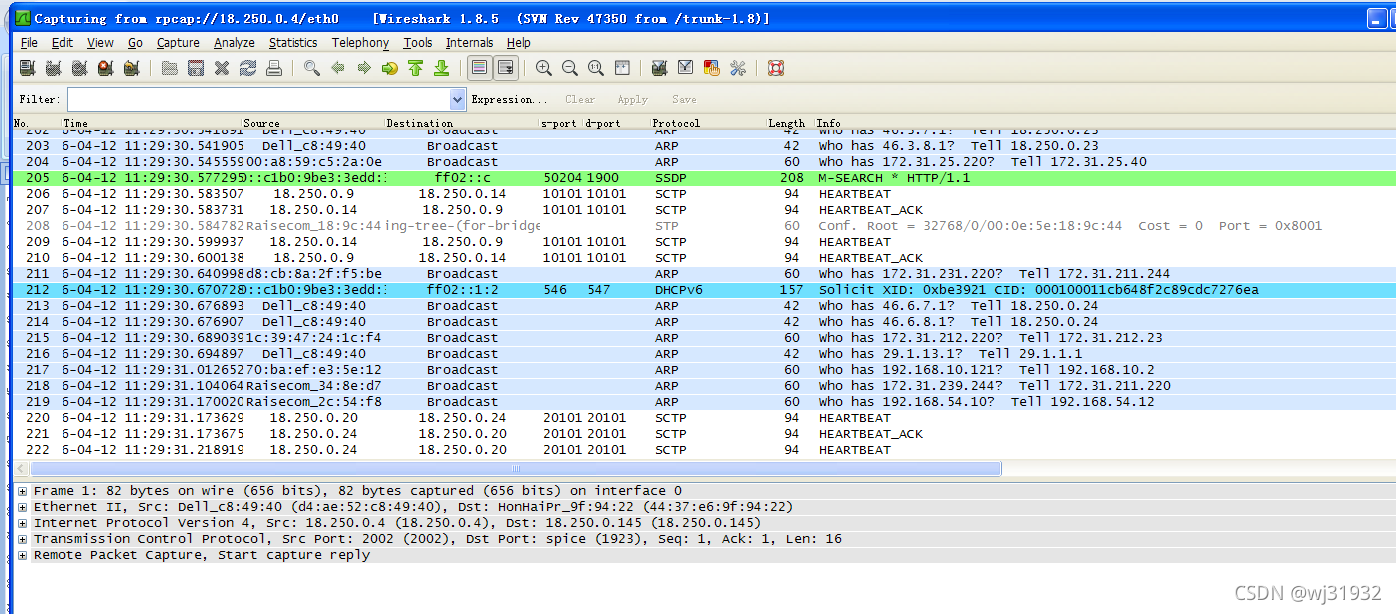The height and width of the screenshot is (614, 1396).
Task: Find a packet with magnifier icon
Action: [x=312, y=68]
